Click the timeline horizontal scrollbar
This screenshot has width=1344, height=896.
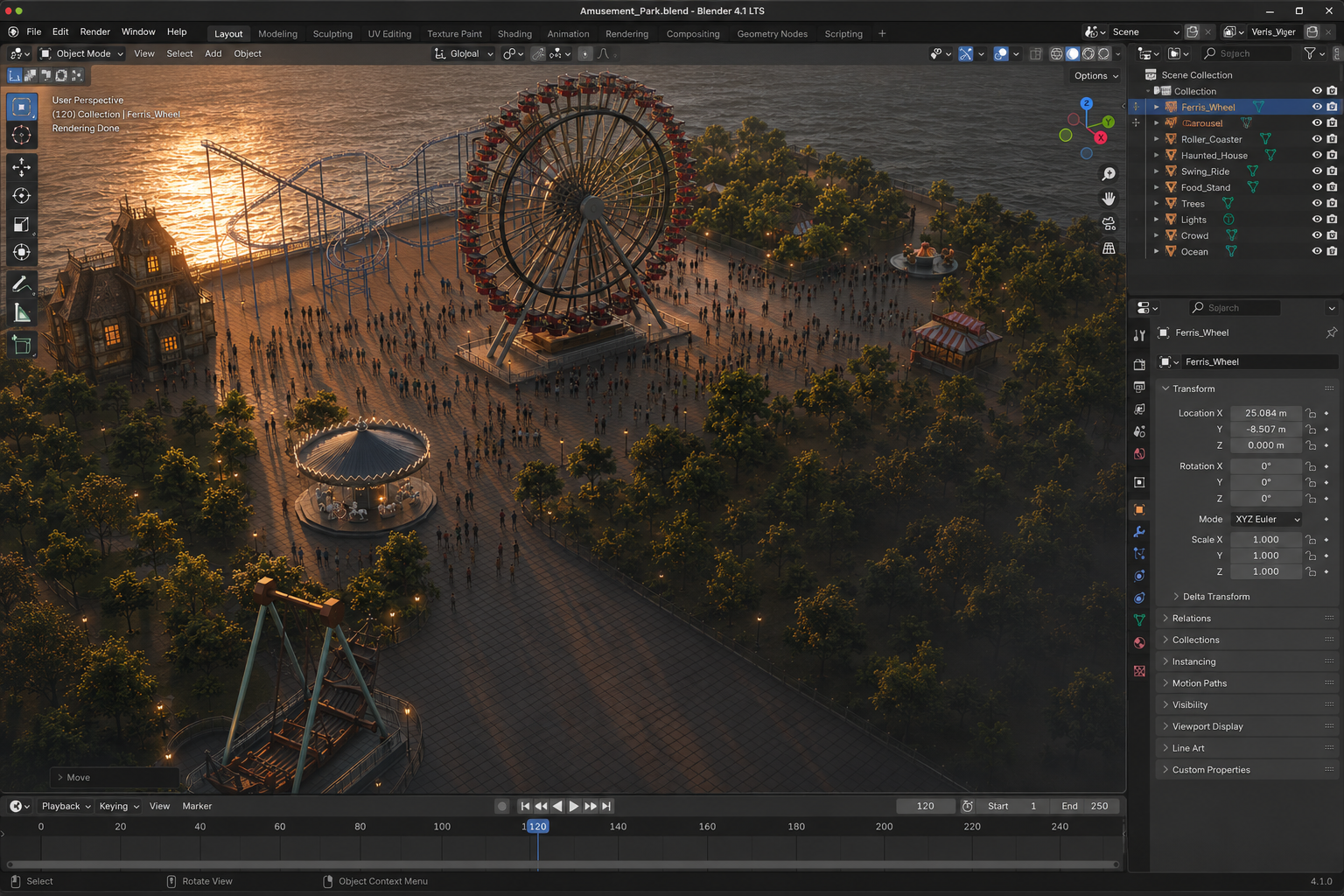(x=563, y=864)
